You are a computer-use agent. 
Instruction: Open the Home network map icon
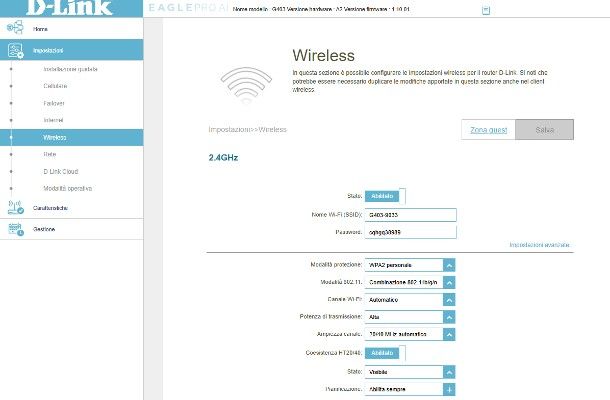[15, 28]
